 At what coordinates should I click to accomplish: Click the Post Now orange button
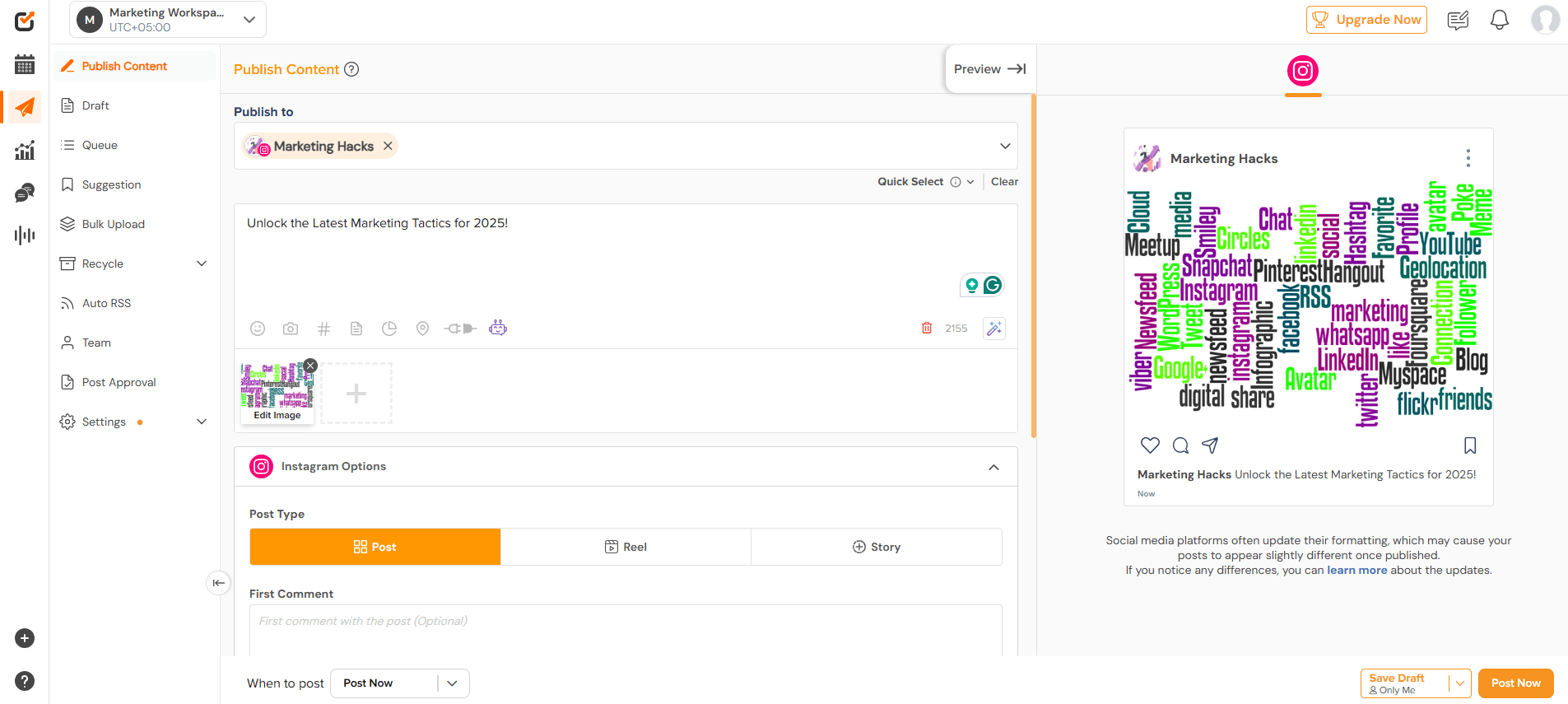(x=1515, y=683)
